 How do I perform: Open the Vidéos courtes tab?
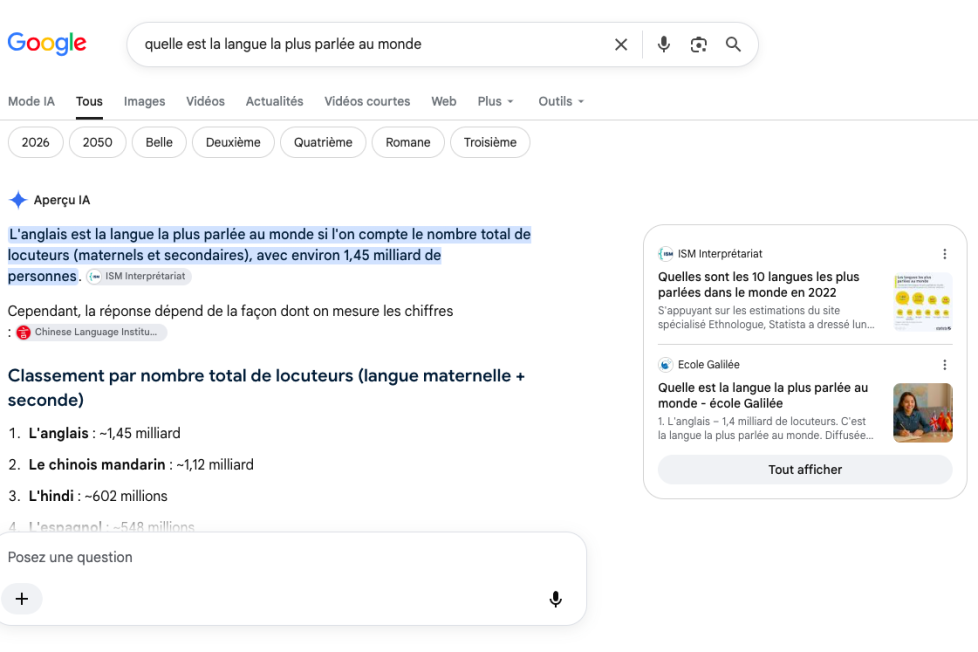click(367, 101)
